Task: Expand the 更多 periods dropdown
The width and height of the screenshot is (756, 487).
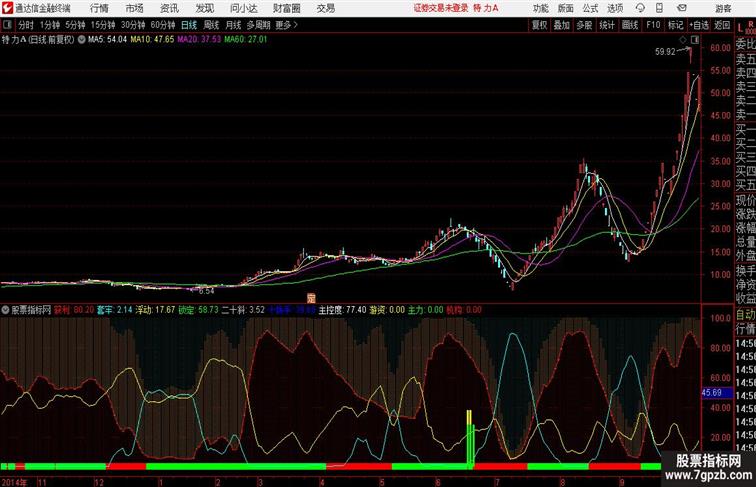Action: point(286,25)
